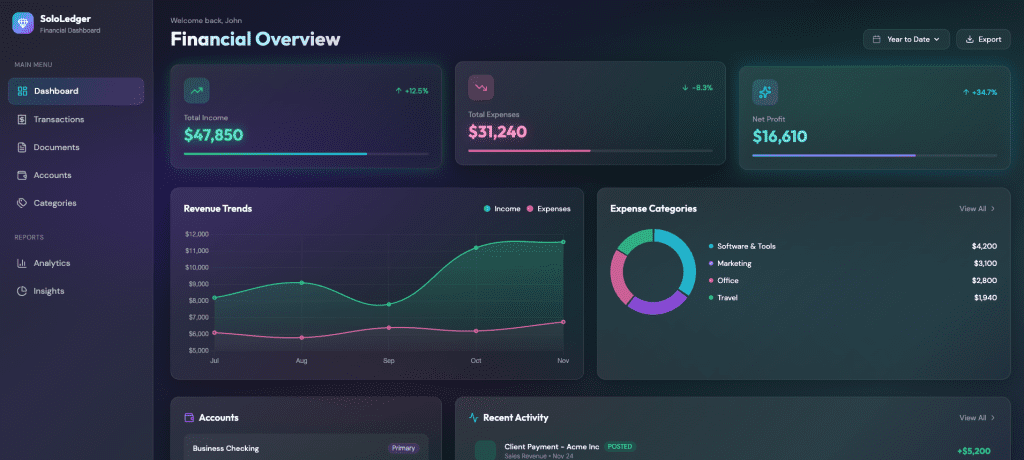Screen dimensions: 1024x460
Task: Toggle the Expenses series in chart legend
Action: click(x=548, y=209)
